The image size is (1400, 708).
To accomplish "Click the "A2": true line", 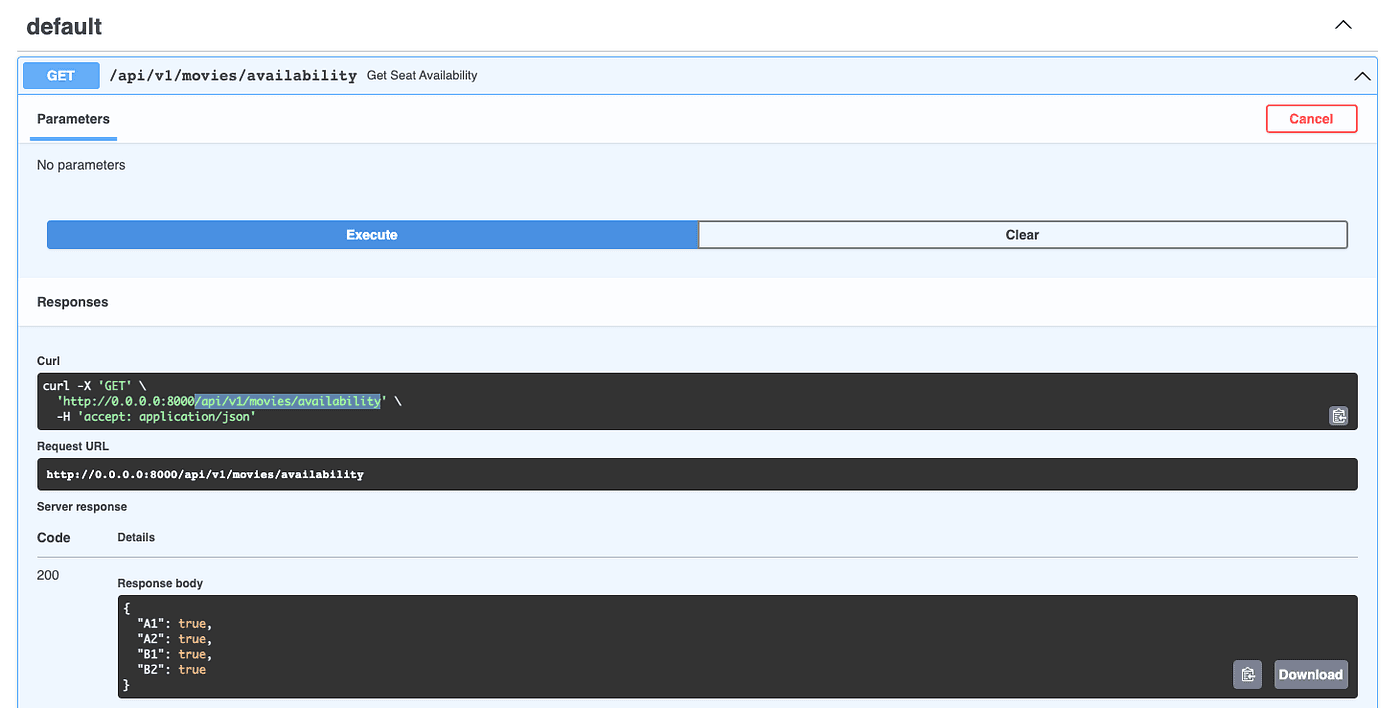I will (174, 639).
